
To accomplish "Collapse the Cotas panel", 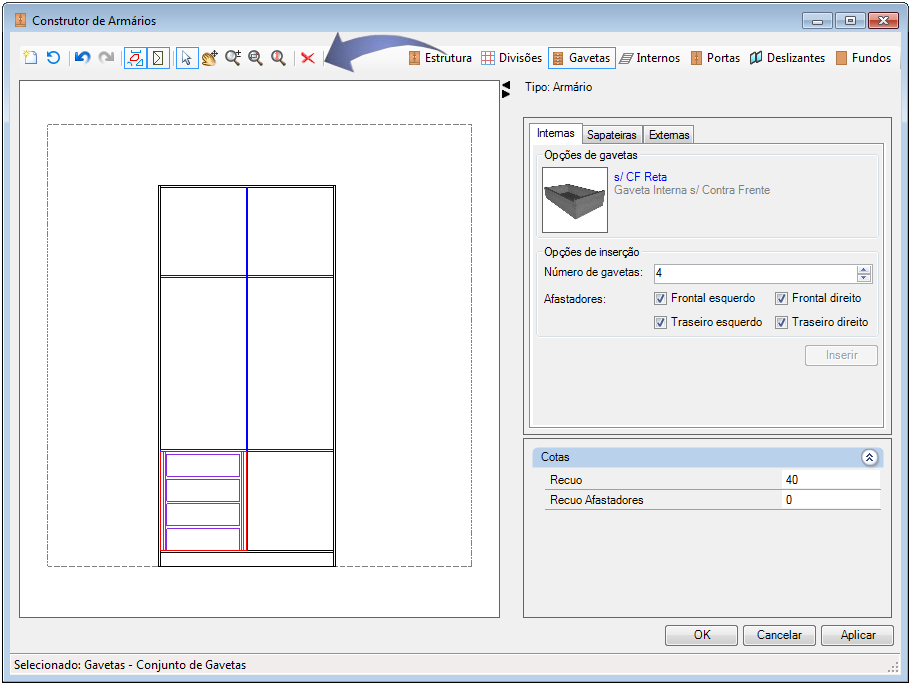I will (x=869, y=458).
